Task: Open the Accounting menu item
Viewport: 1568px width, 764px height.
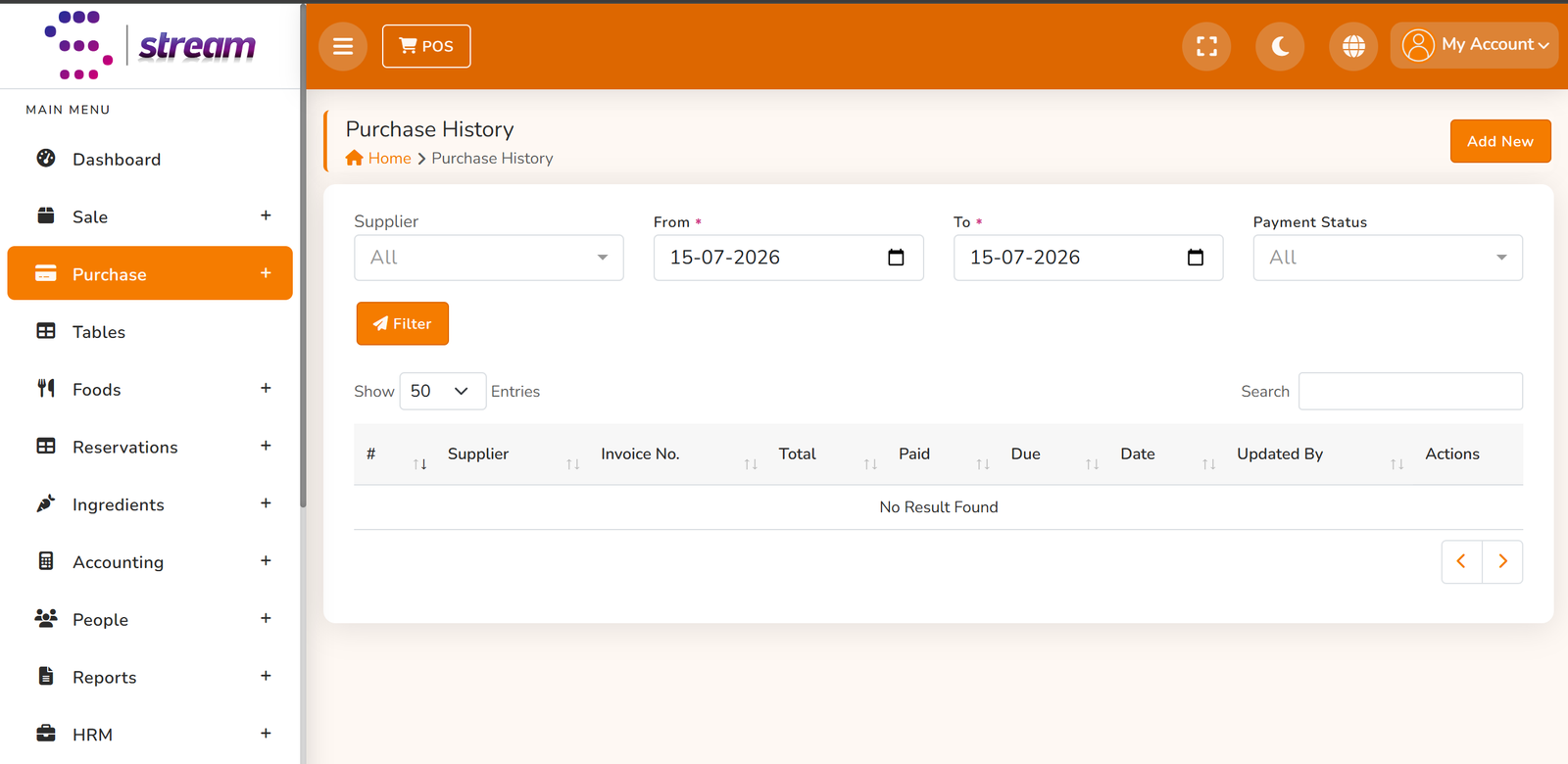Action: pos(150,562)
